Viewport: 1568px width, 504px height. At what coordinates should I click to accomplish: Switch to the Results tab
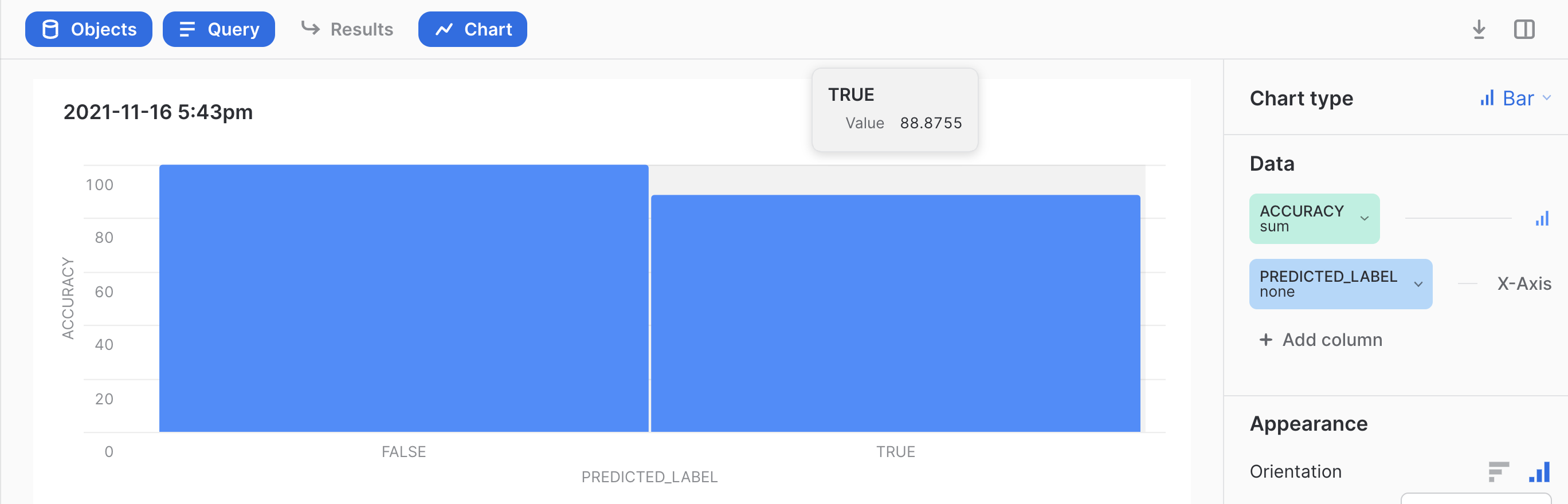[347, 29]
